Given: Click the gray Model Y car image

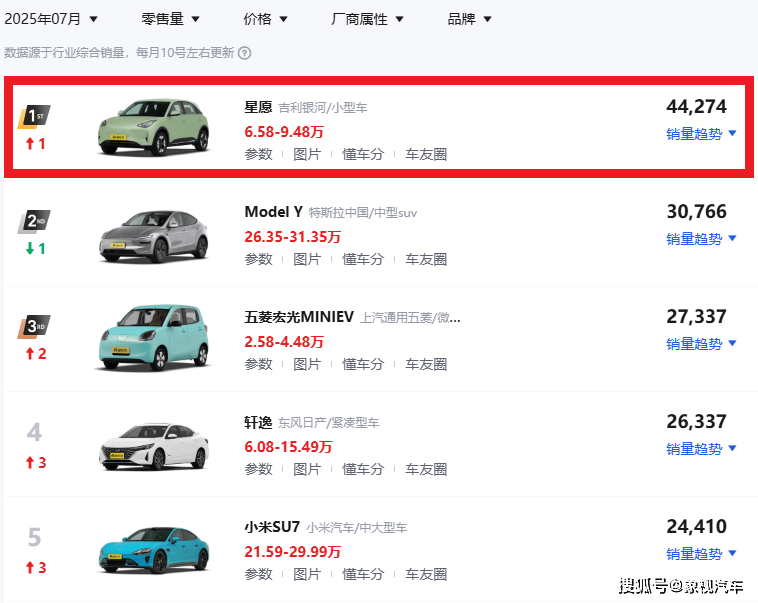Looking at the screenshot, I should (x=154, y=235).
